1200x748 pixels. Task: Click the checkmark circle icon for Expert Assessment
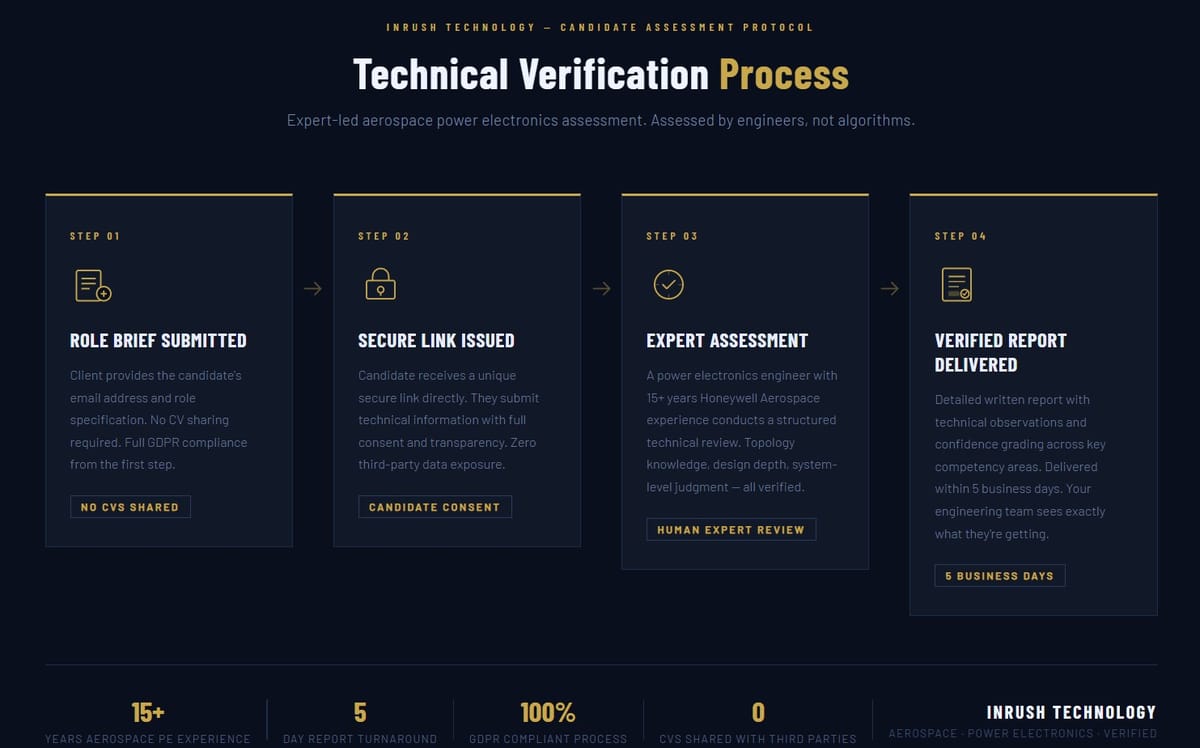668,283
